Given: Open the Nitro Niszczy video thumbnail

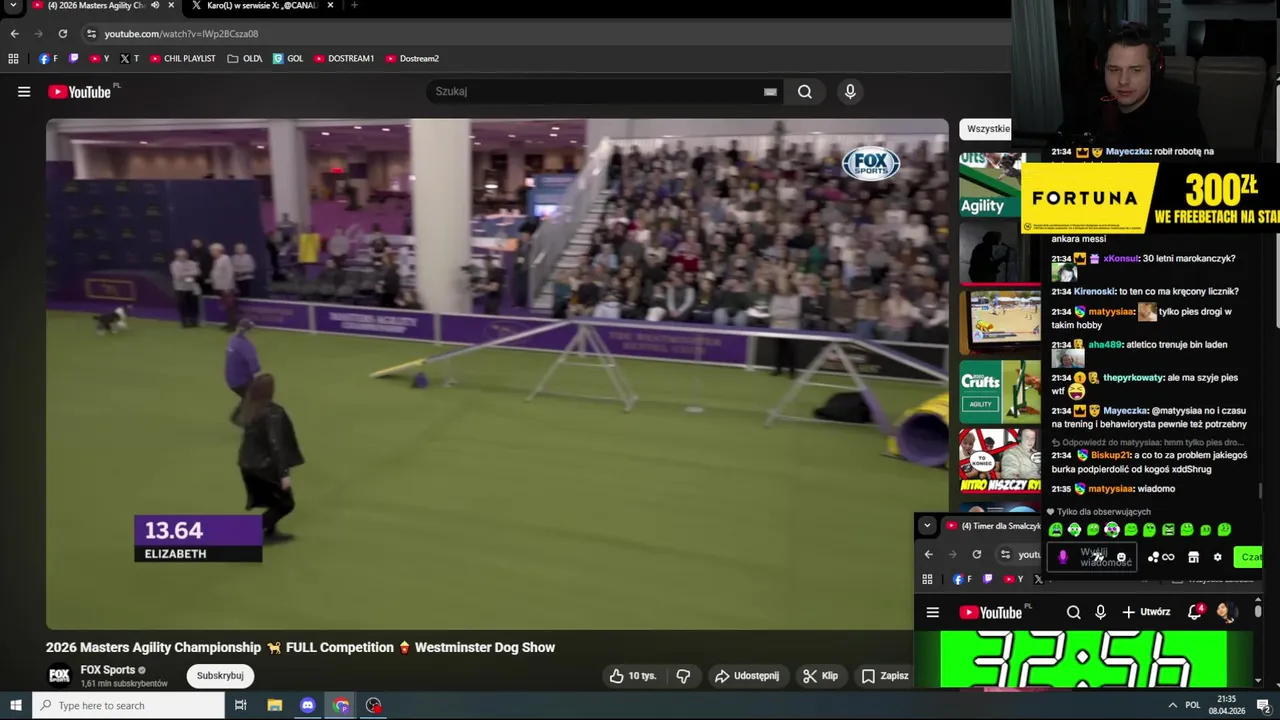Looking at the screenshot, I should [1000, 460].
